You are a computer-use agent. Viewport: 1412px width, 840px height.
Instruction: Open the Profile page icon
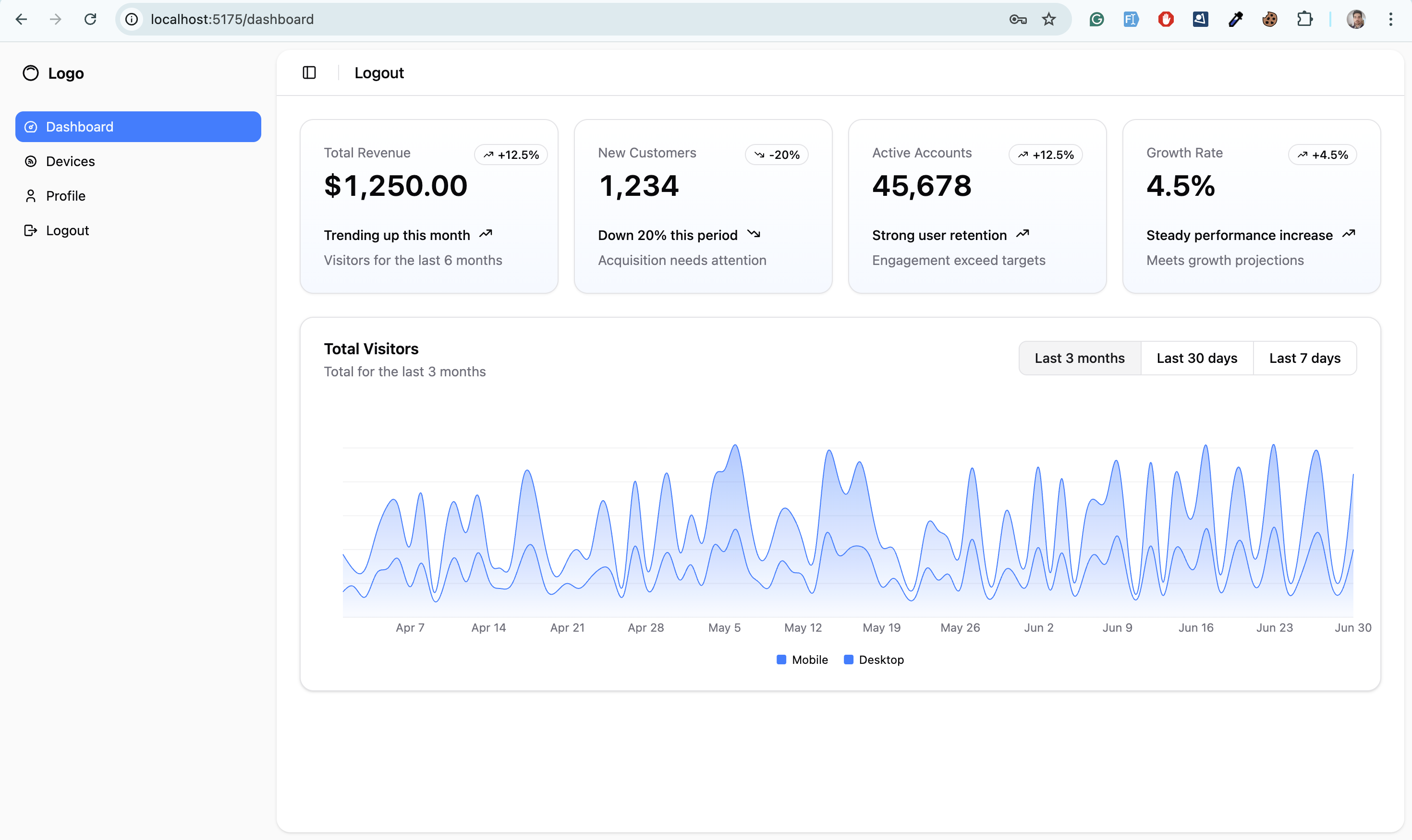31,196
